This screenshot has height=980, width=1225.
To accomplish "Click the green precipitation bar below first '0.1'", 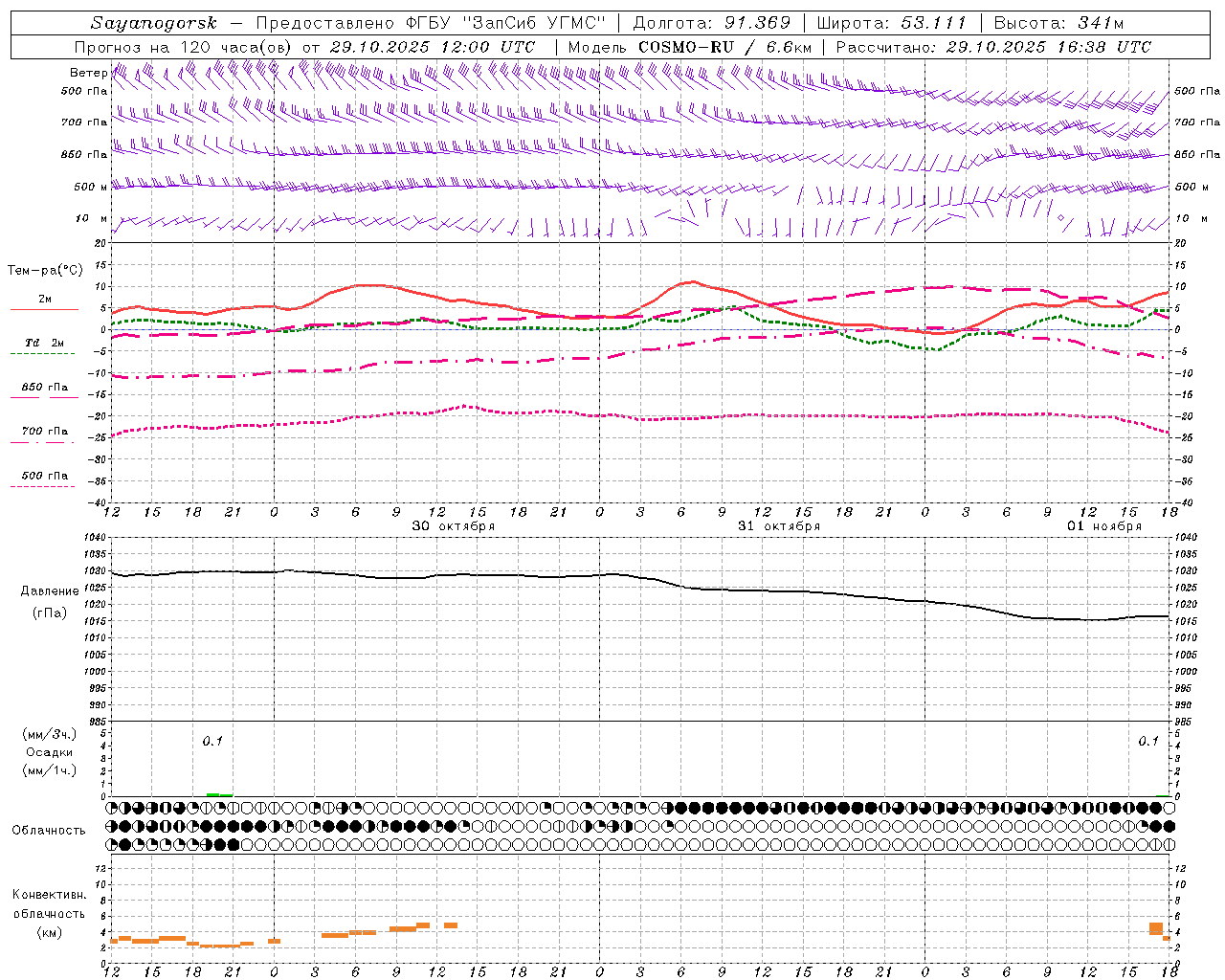I will click(219, 794).
